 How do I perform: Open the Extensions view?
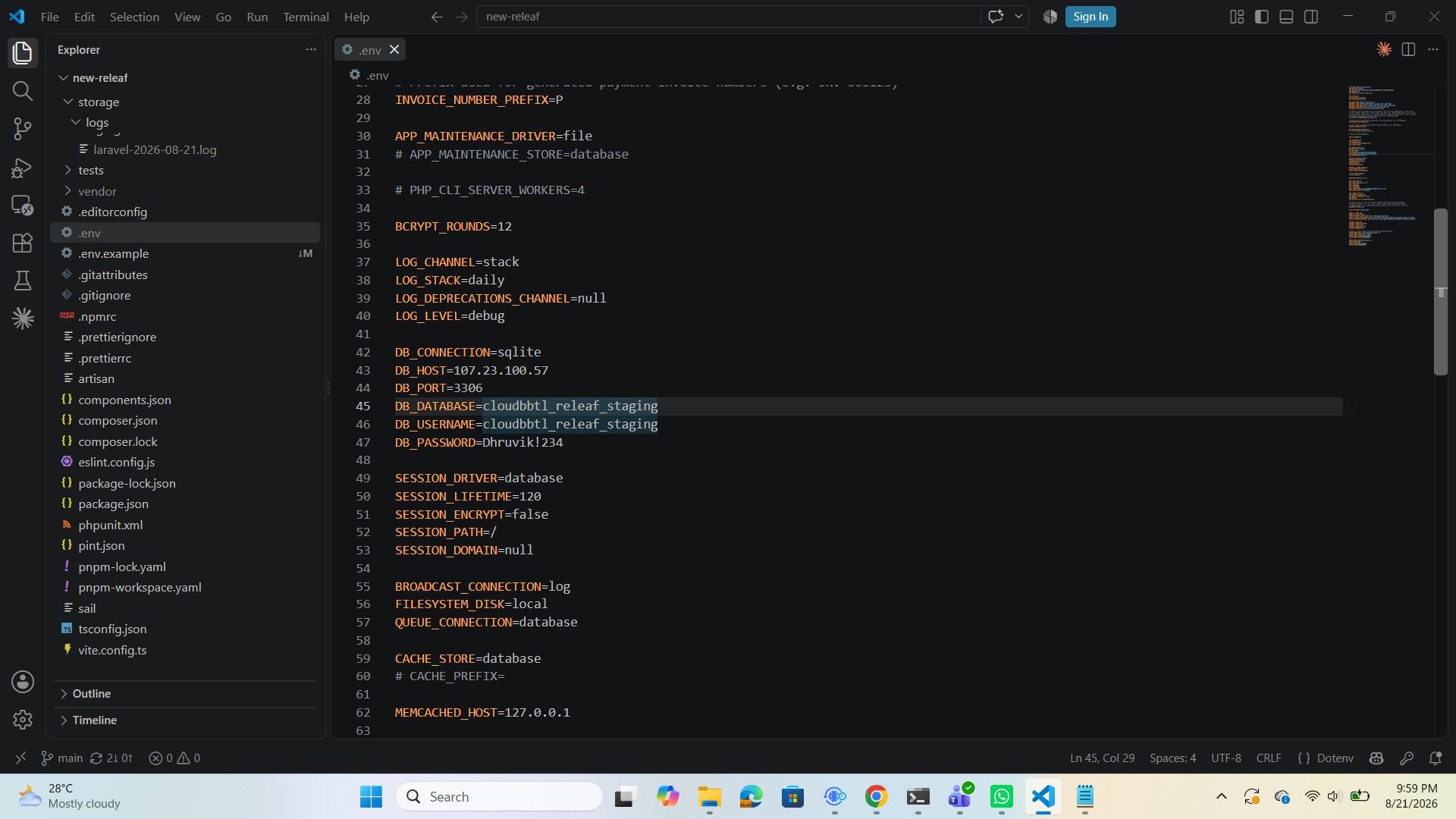23,243
